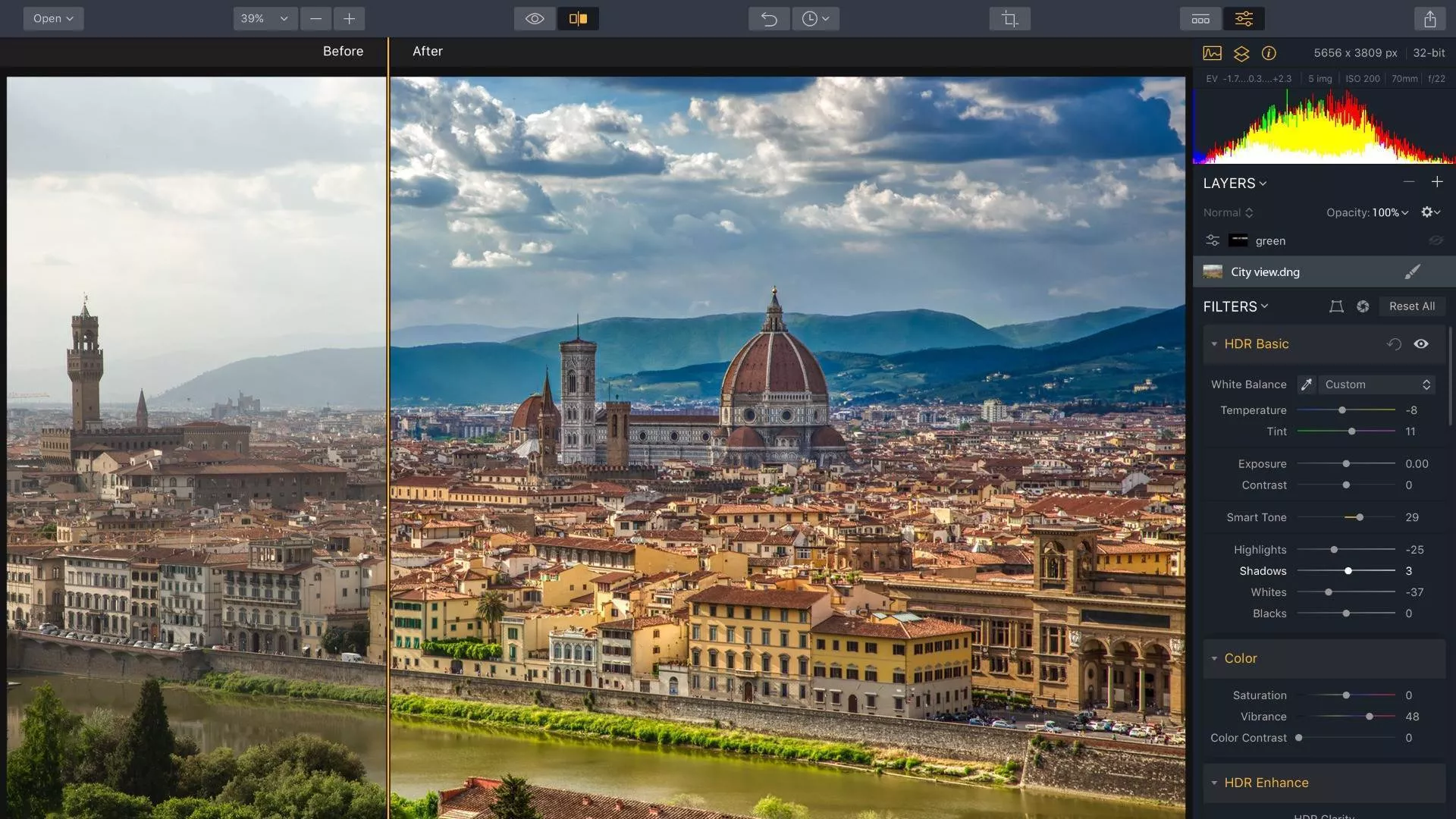
Task: Select the brush on City view.dng
Action: 1412,271
